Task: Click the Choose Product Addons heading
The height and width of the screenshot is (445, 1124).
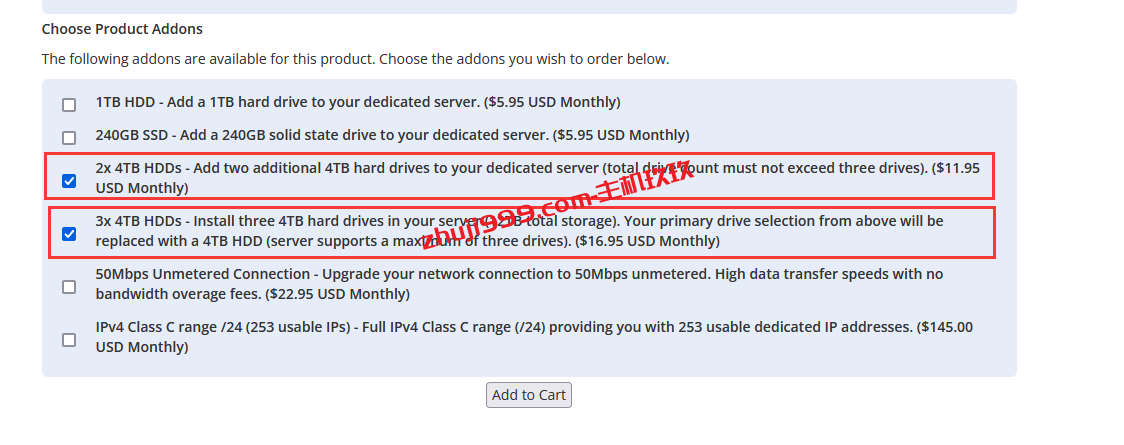Action: tap(122, 29)
